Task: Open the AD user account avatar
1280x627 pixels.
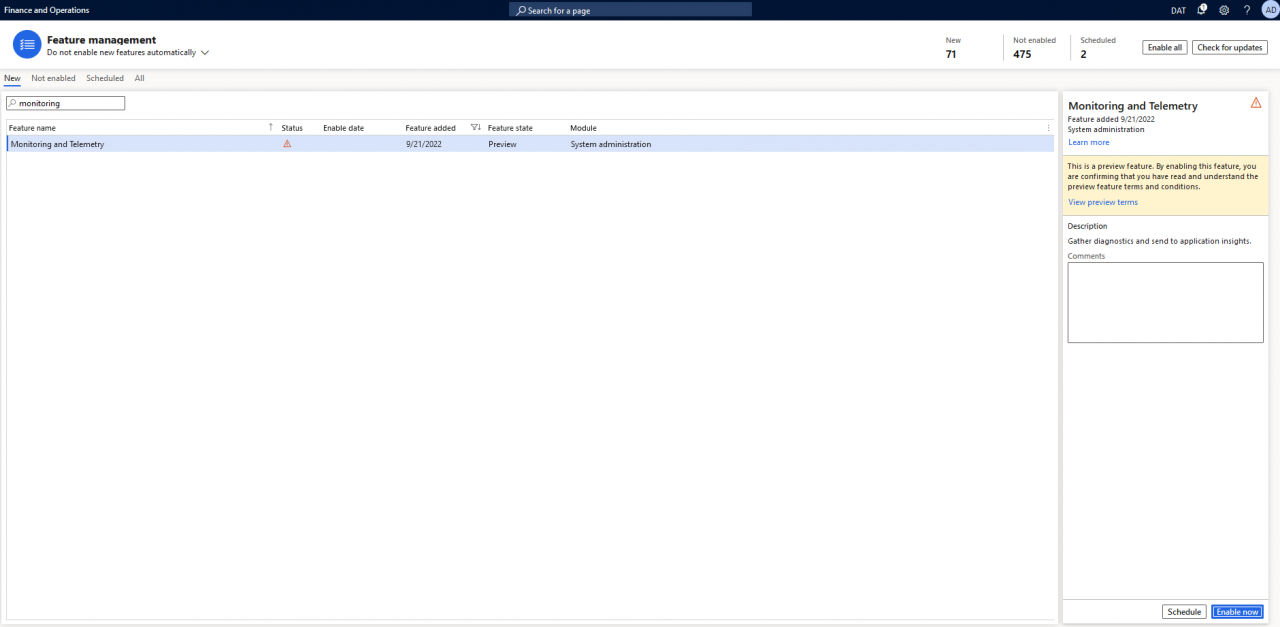Action: click(1270, 10)
